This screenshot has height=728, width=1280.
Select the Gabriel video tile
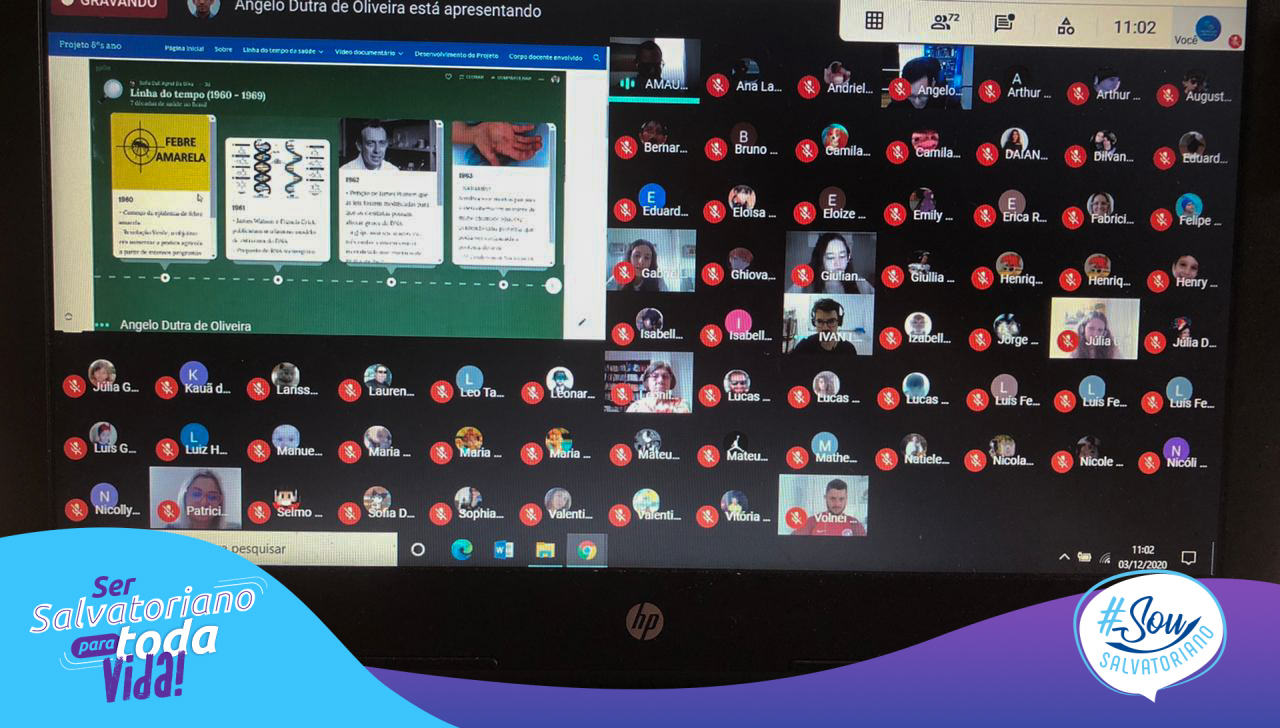coord(651,260)
